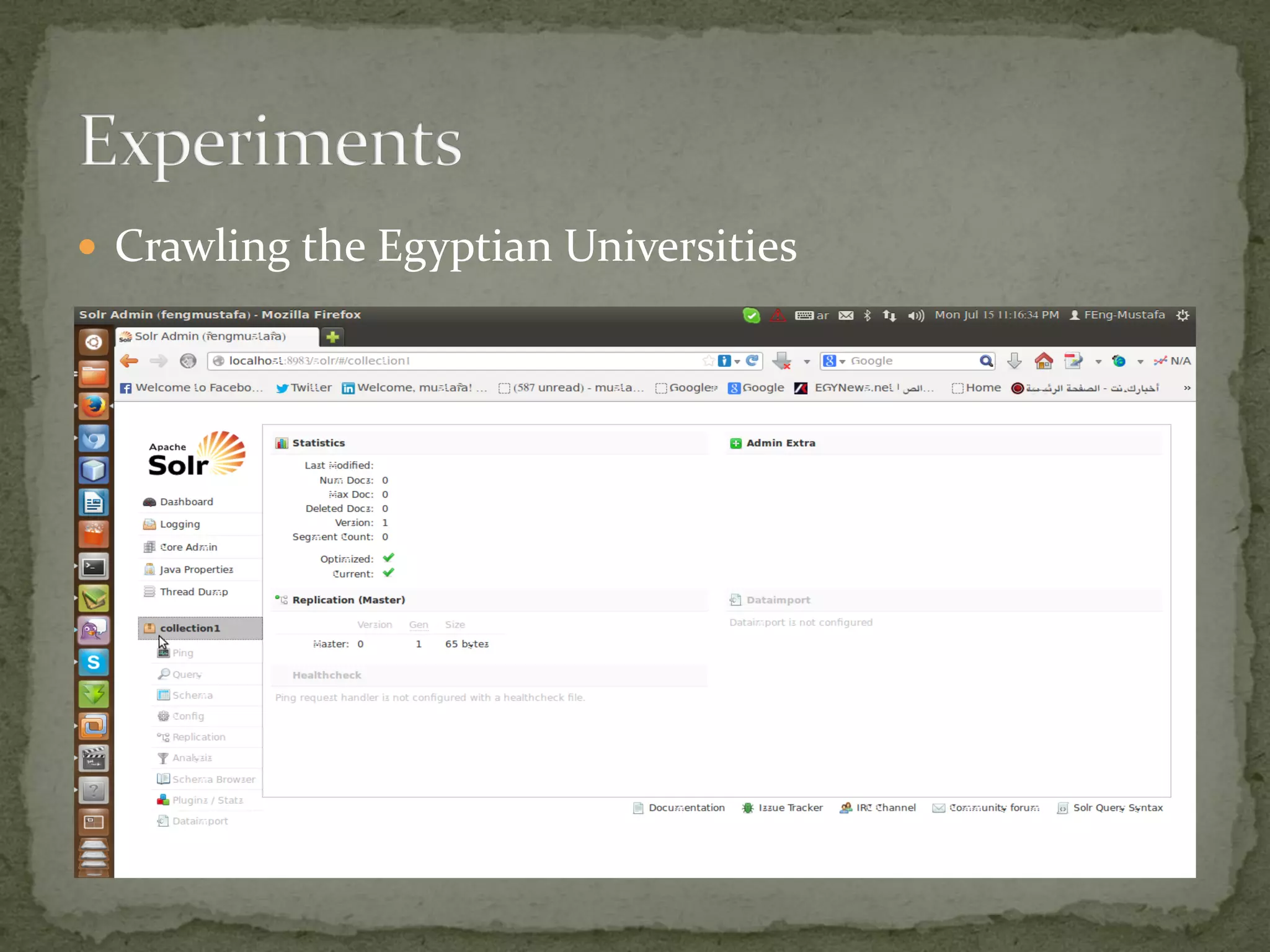Open the LibreOffice Writer launcher icon

[x=94, y=502]
